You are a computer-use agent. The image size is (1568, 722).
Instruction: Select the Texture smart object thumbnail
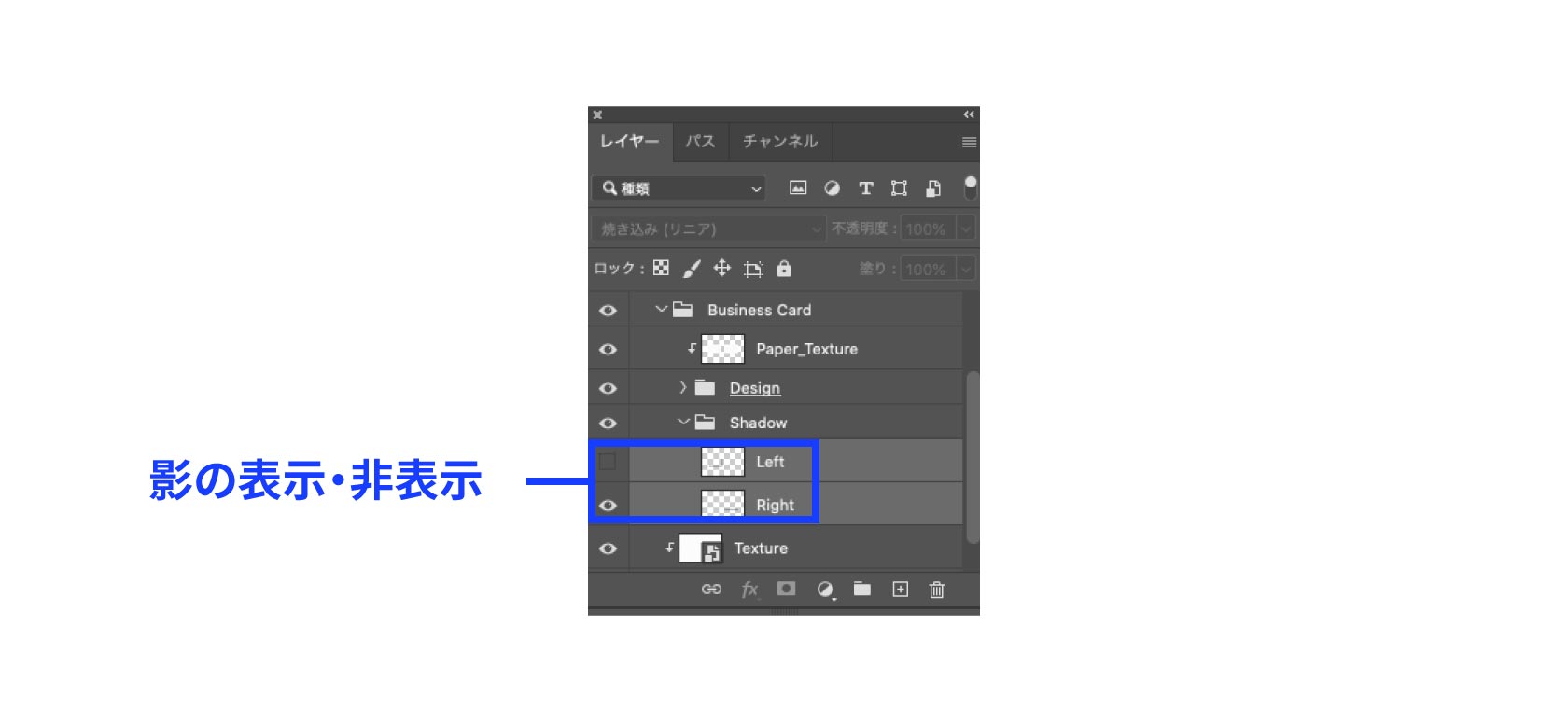[700, 548]
